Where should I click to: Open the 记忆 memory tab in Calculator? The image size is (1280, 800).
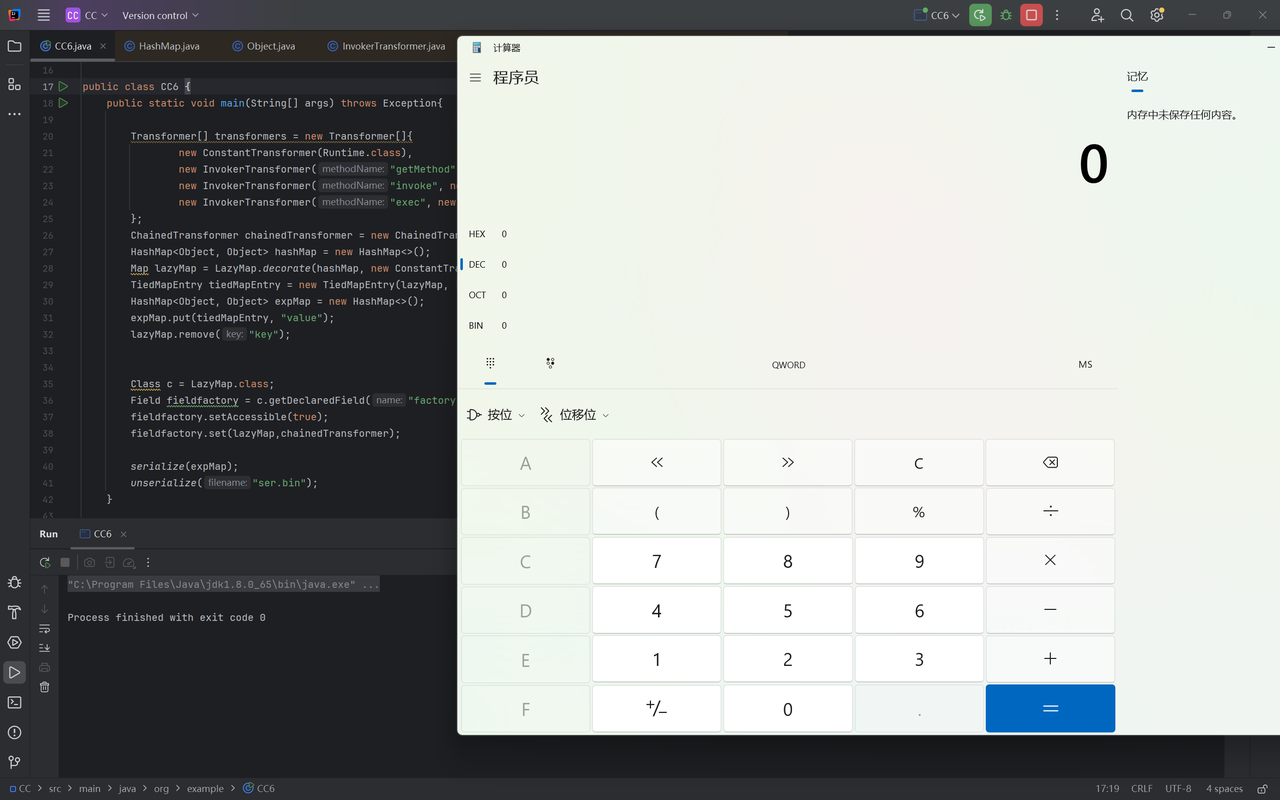pos(1137,77)
